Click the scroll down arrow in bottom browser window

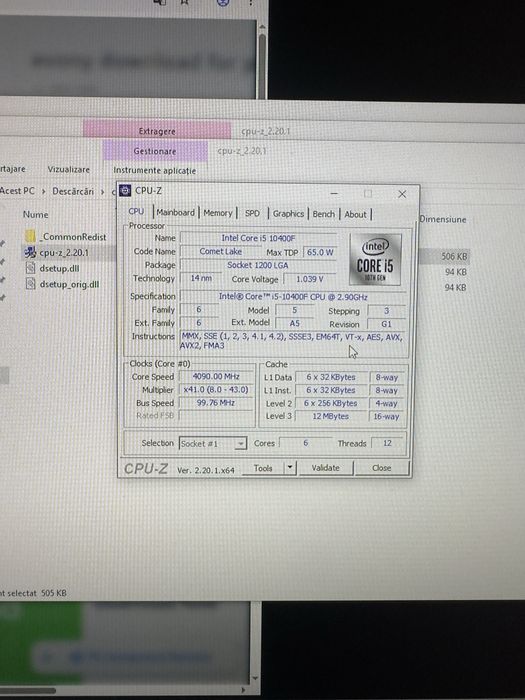pos(255,678)
